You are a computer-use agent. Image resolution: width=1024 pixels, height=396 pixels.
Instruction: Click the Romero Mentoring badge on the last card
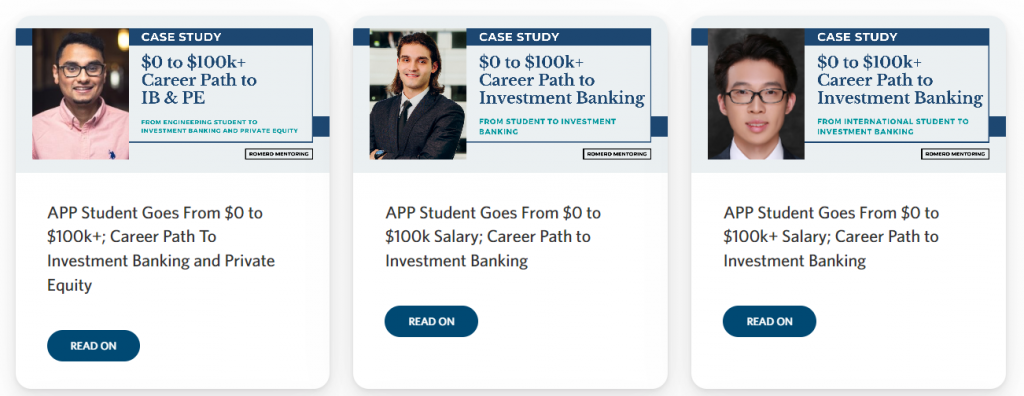pyautogui.click(x=955, y=154)
